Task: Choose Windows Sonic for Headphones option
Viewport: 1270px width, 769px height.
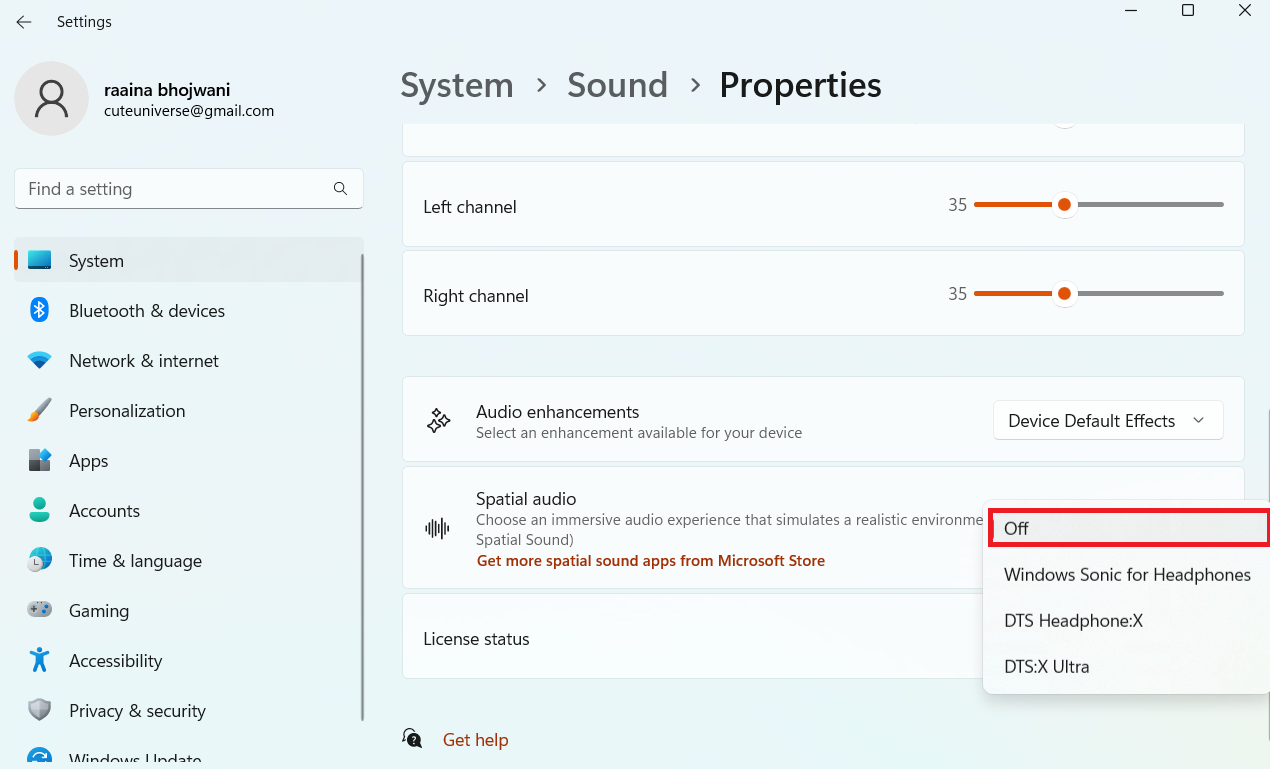Action: 1127,575
